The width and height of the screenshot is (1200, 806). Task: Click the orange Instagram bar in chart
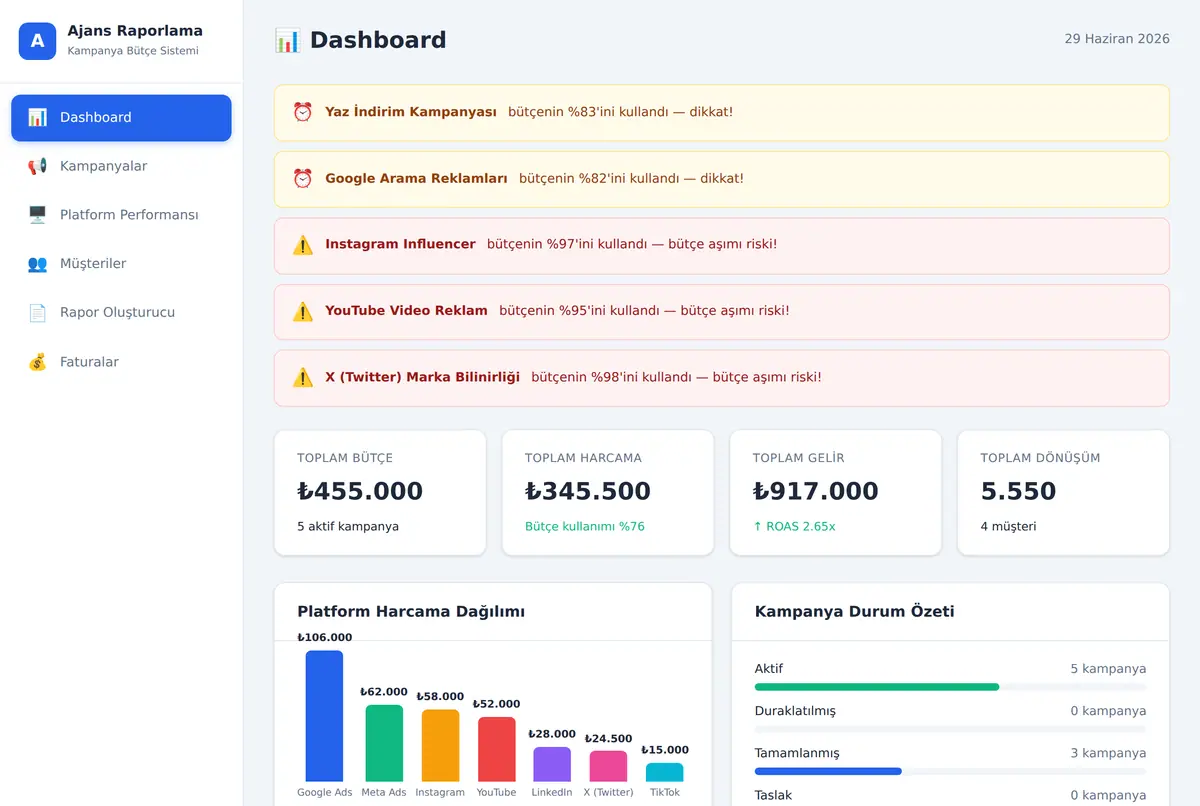440,746
